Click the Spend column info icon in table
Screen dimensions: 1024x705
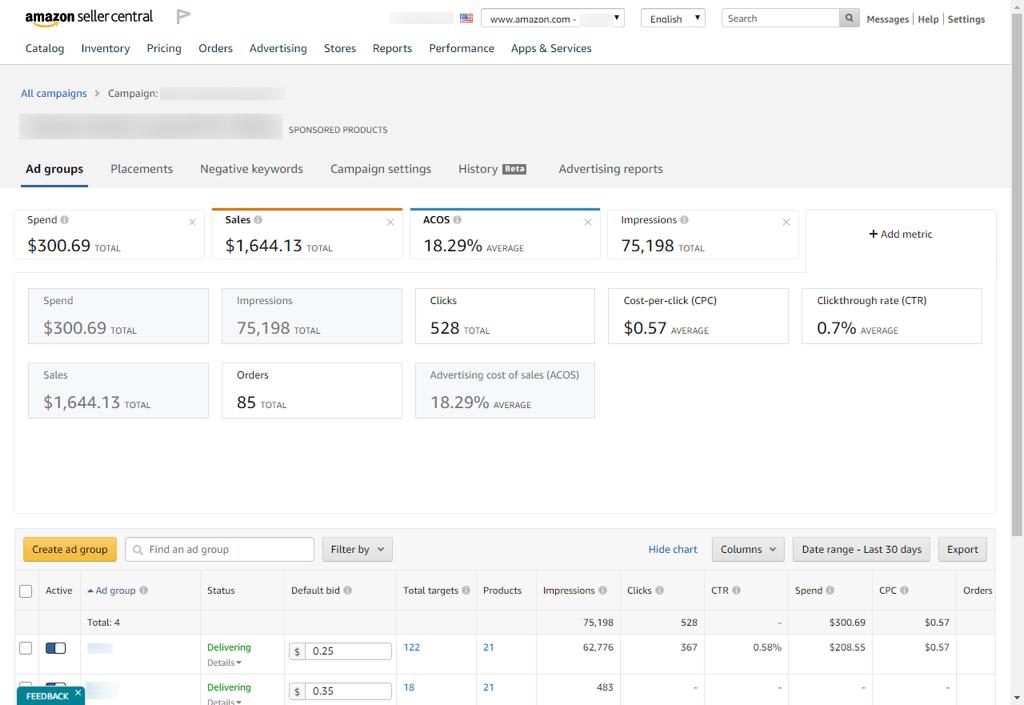[x=830, y=590]
